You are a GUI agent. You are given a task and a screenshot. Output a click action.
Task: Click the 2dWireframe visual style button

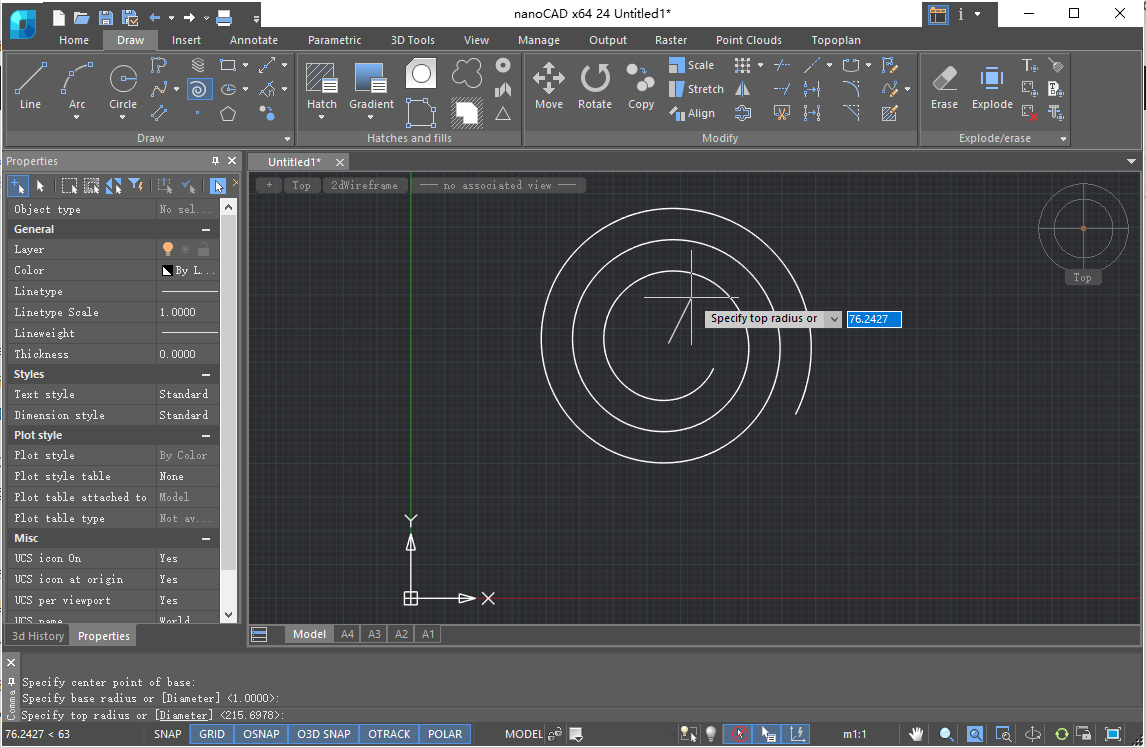364,186
